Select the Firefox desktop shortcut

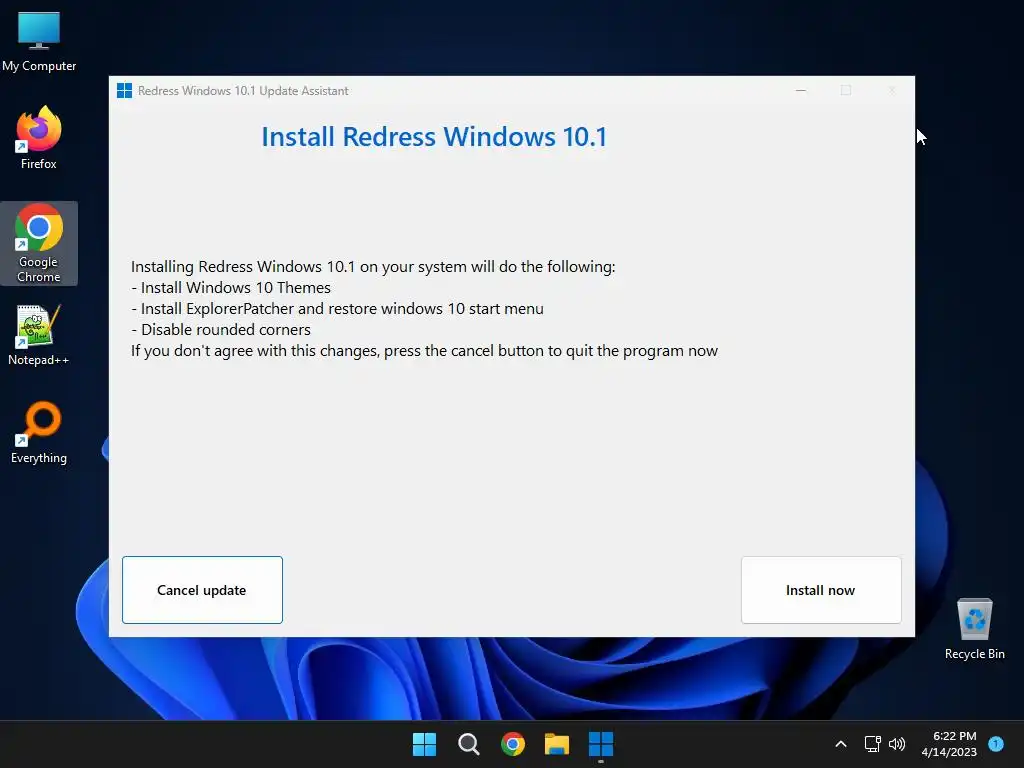39,138
